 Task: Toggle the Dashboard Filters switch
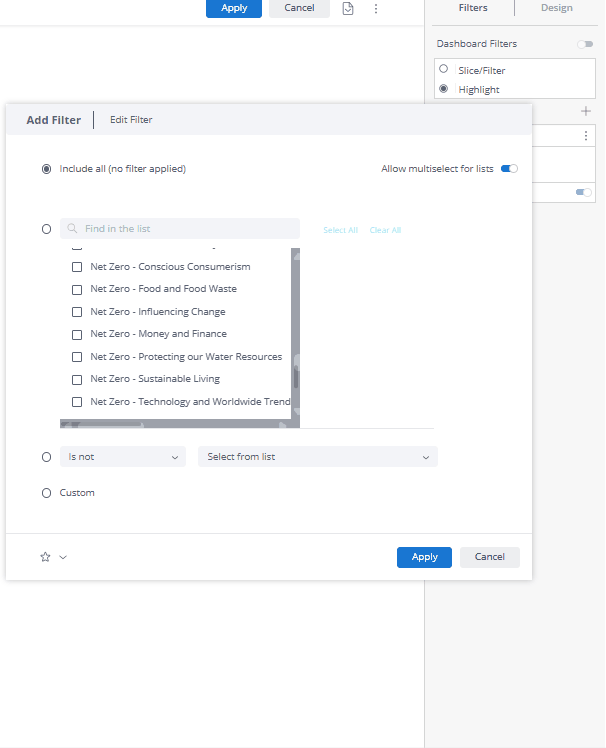[585, 44]
